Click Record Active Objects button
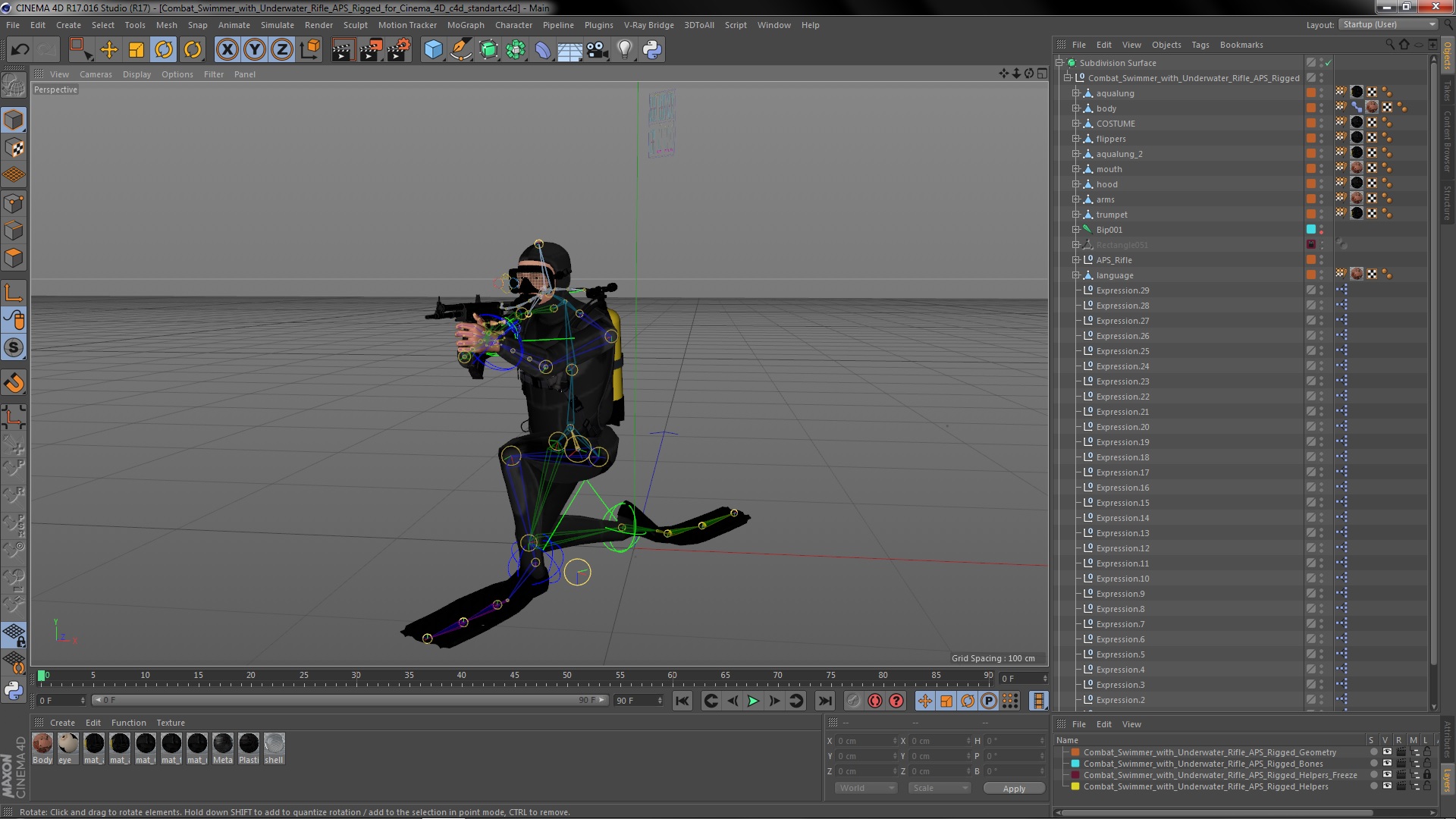 click(x=853, y=701)
